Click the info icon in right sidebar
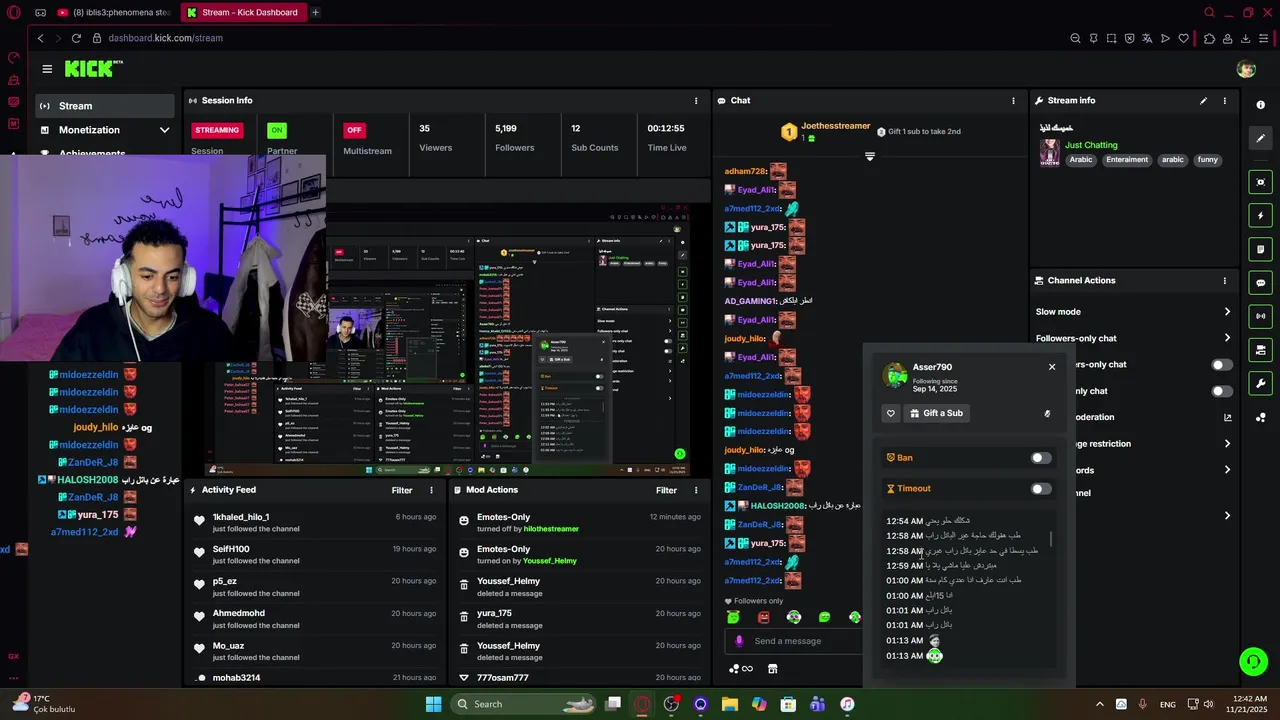This screenshot has height=720, width=1280. click(x=1260, y=105)
